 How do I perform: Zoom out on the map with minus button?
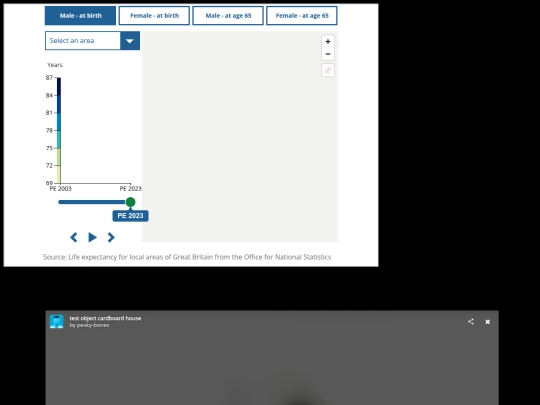pyautogui.click(x=328, y=54)
